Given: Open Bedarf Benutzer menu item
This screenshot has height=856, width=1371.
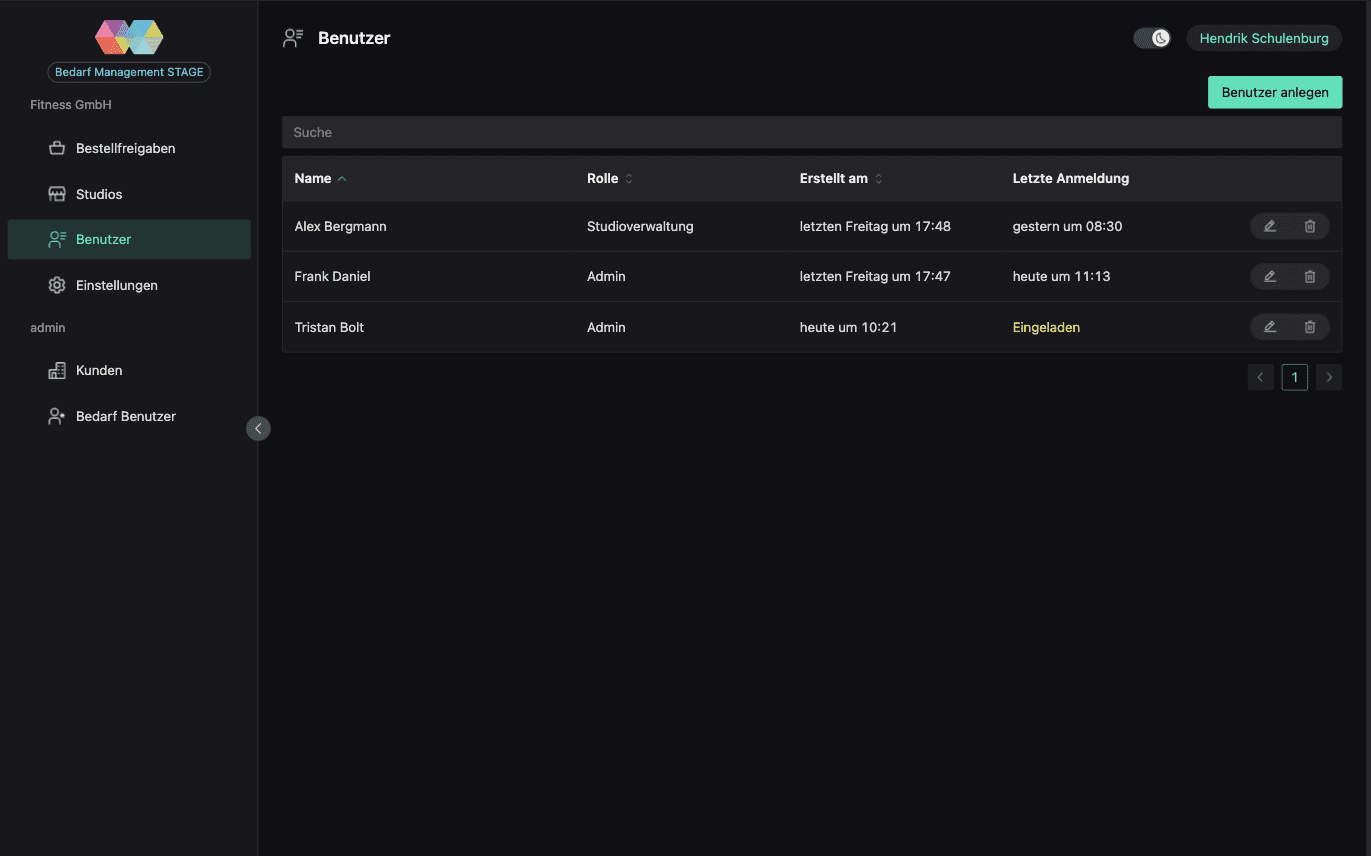Looking at the screenshot, I should pyautogui.click(x=129, y=416).
